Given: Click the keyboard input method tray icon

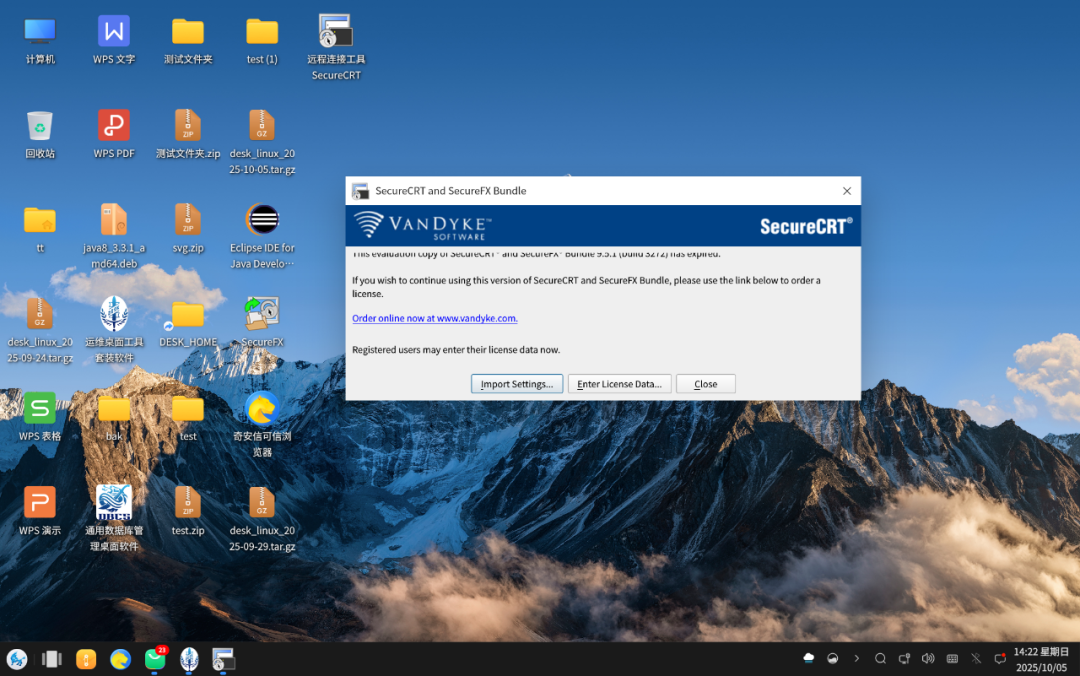Looking at the screenshot, I should pyautogui.click(x=952, y=659).
